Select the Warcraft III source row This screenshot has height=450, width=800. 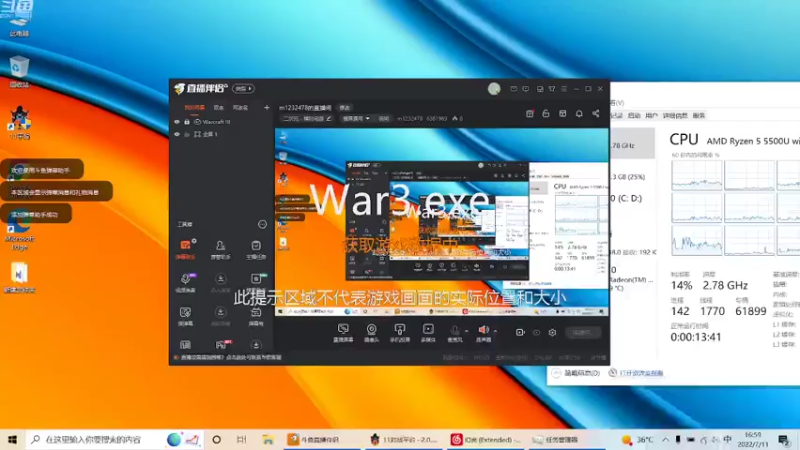(221, 122)
